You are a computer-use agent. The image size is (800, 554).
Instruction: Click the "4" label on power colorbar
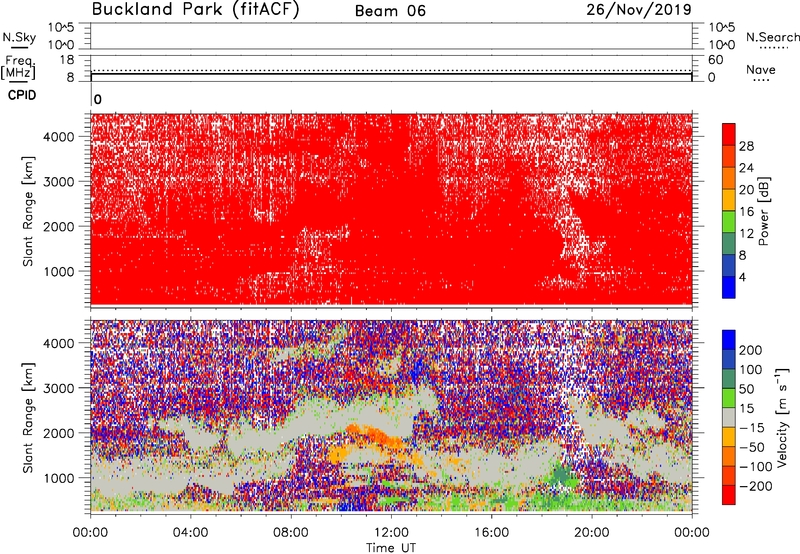pos(742,277)
